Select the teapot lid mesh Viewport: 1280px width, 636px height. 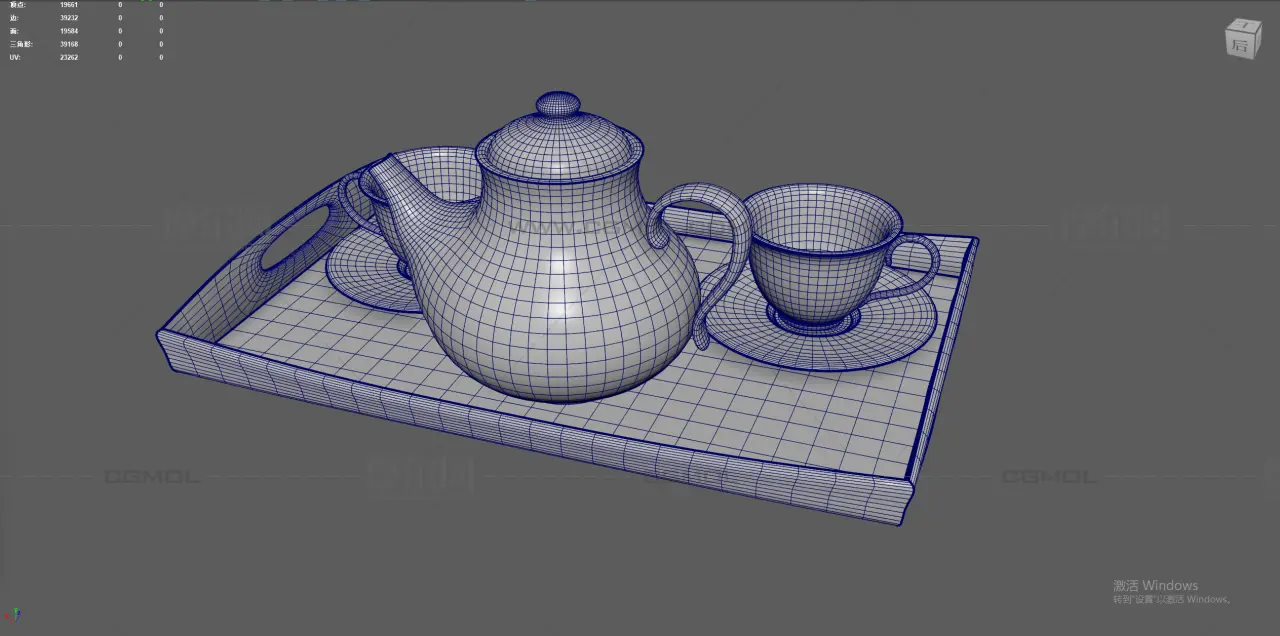click(x=558, y=150)
